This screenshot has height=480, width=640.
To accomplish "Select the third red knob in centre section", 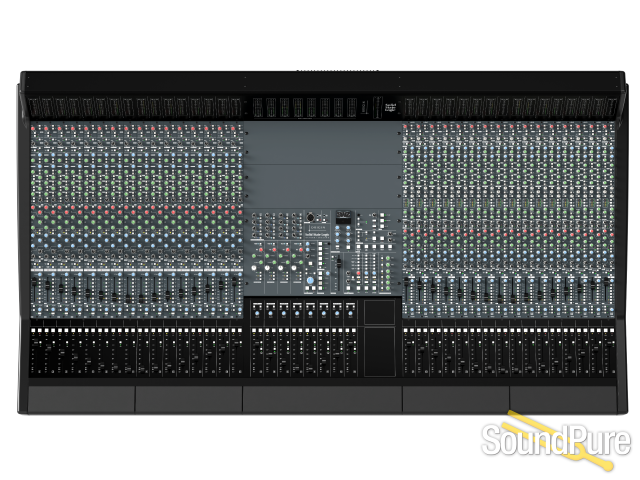I will pyautogui.click(x=288, y=250).
